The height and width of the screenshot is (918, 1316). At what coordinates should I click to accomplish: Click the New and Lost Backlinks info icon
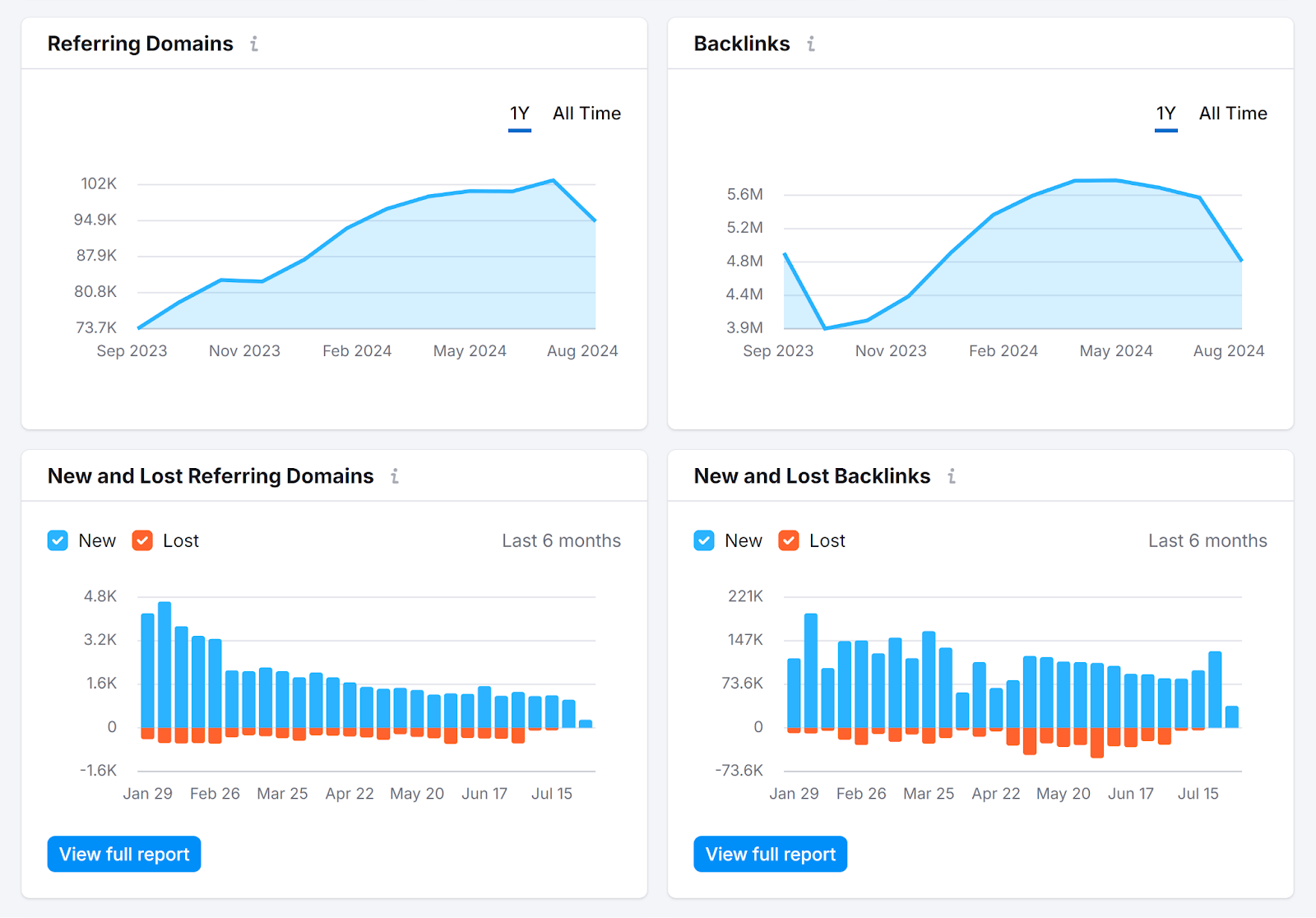pyautogui.click(x=952, y=475)
